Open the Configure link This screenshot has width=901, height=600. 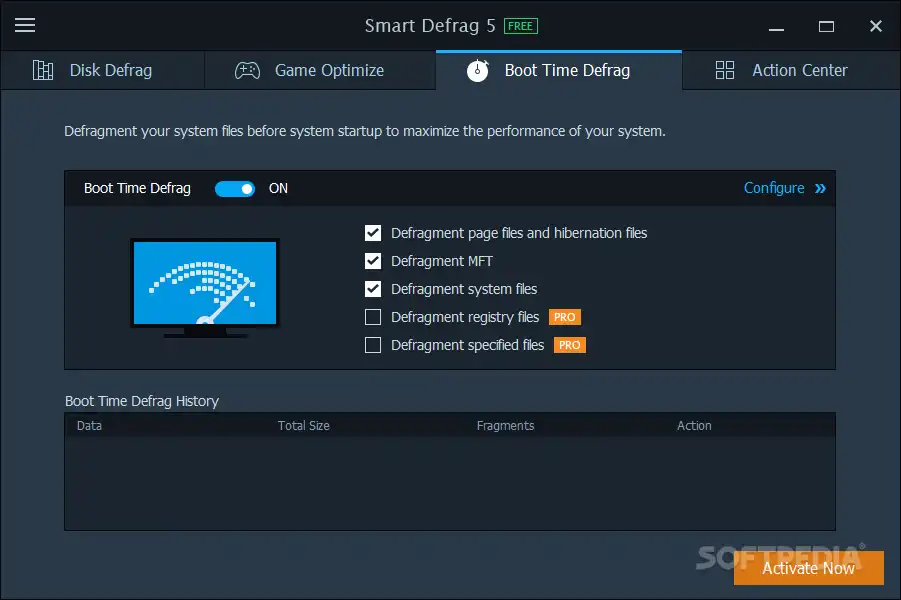coord(774,188)
